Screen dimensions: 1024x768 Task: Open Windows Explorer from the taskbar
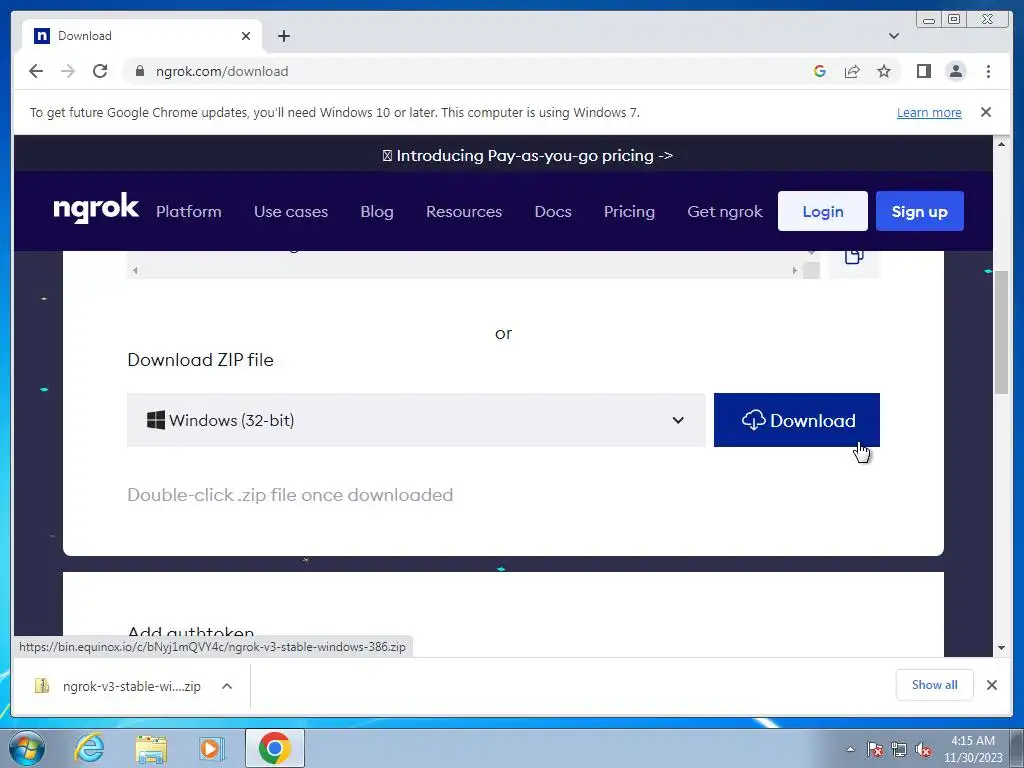coord(151,749)
